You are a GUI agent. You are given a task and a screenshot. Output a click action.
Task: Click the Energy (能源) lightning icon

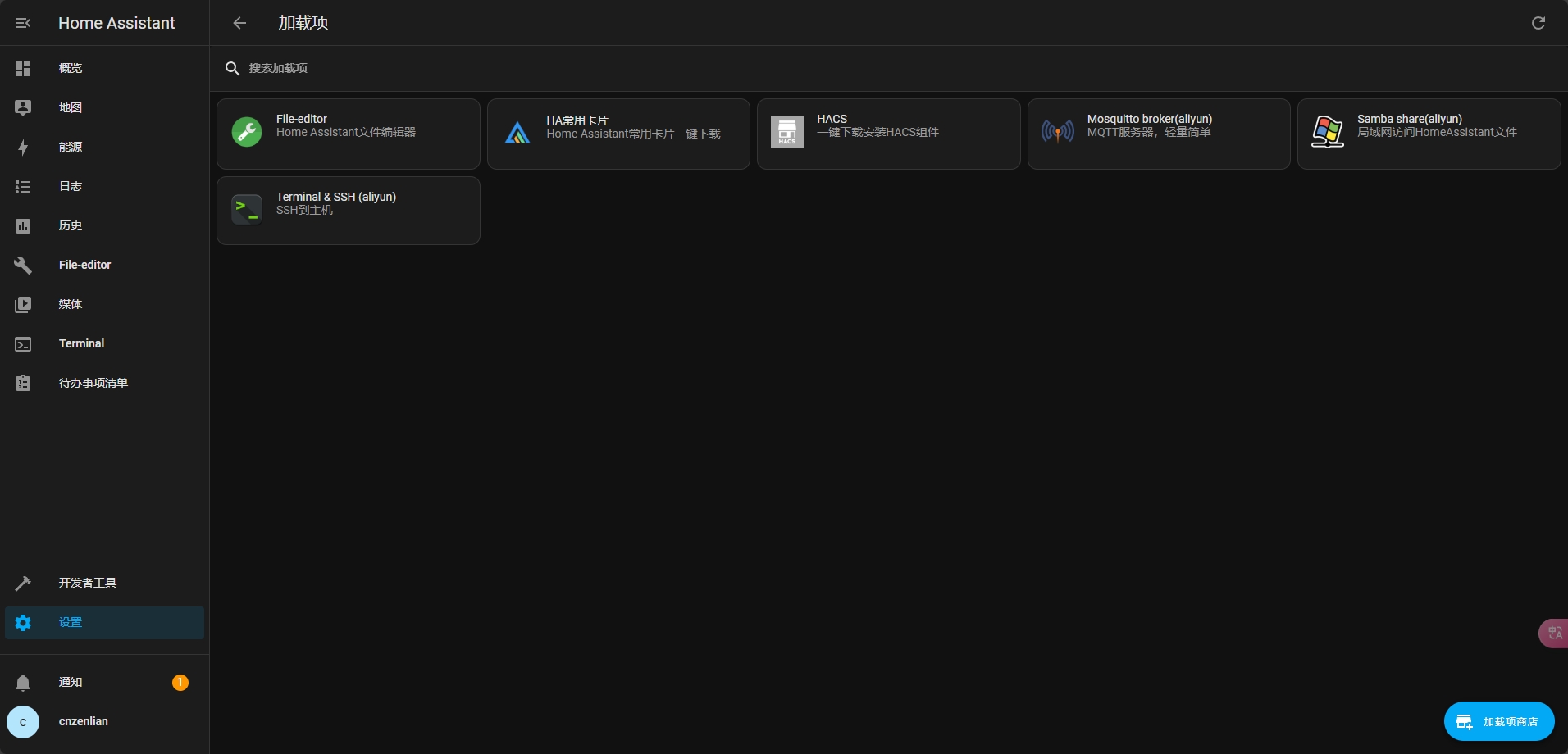click(x=23, y=147)
